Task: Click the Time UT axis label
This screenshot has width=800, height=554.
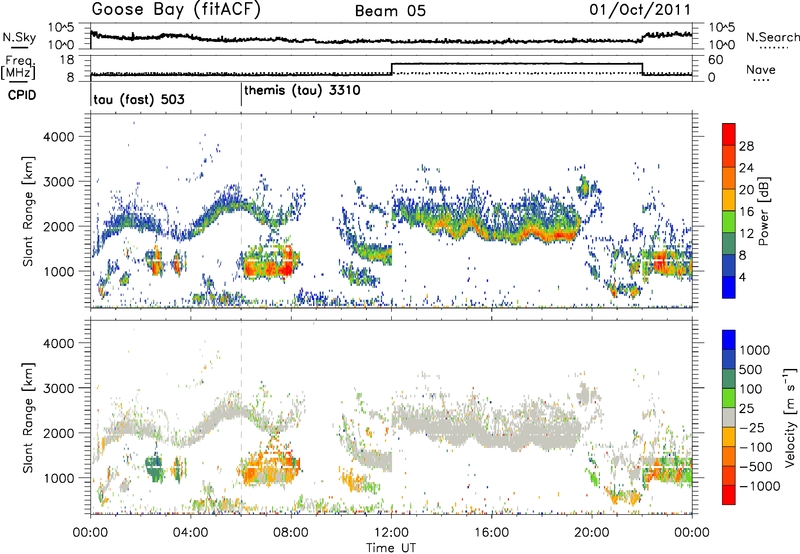Action: (391, 547)
